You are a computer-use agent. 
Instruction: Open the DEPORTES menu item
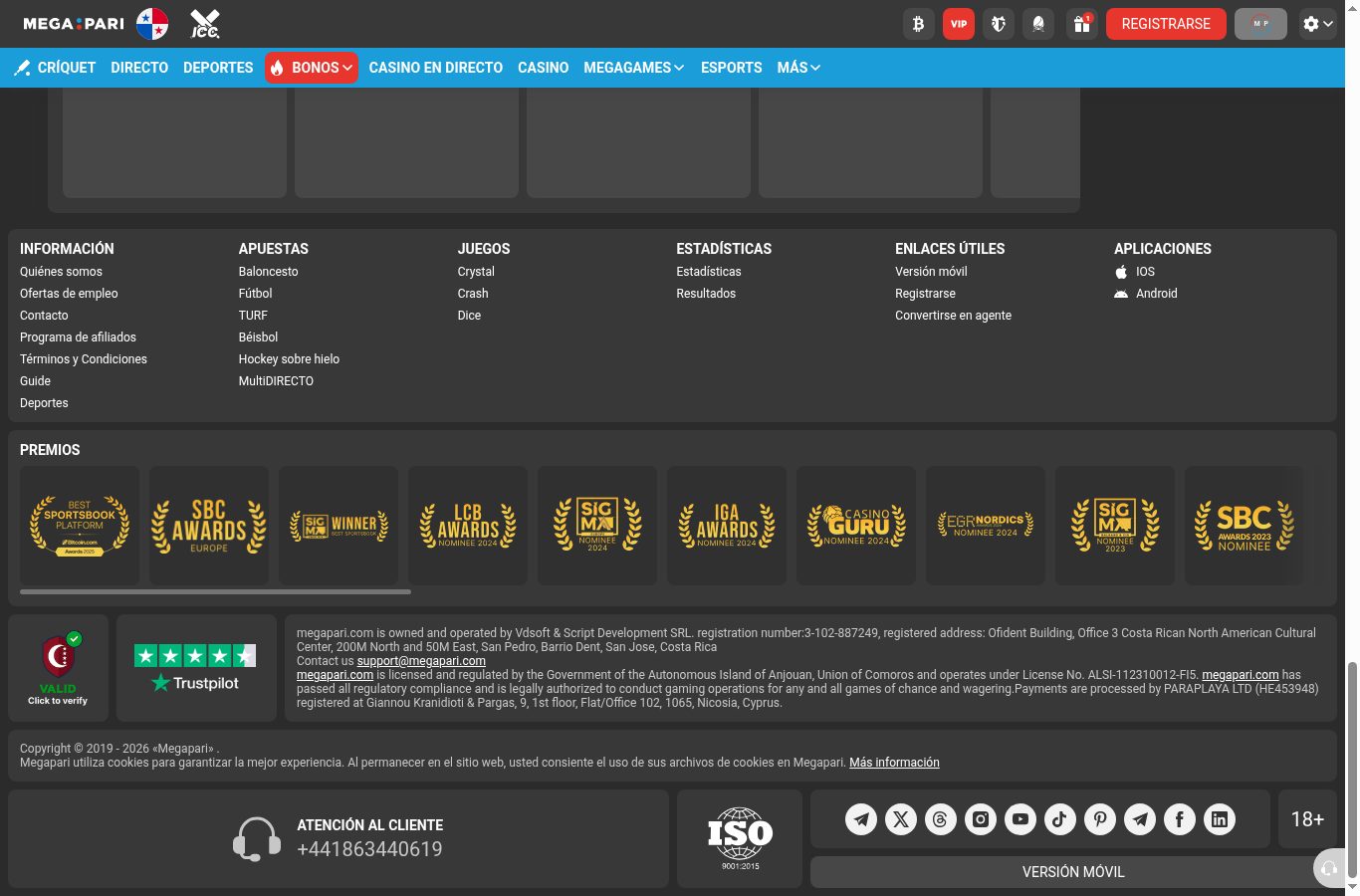tap(218, 68)
